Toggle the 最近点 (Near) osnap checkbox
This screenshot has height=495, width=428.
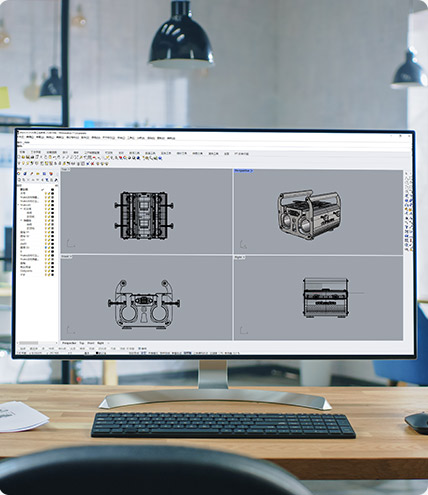tap(33, 349)
